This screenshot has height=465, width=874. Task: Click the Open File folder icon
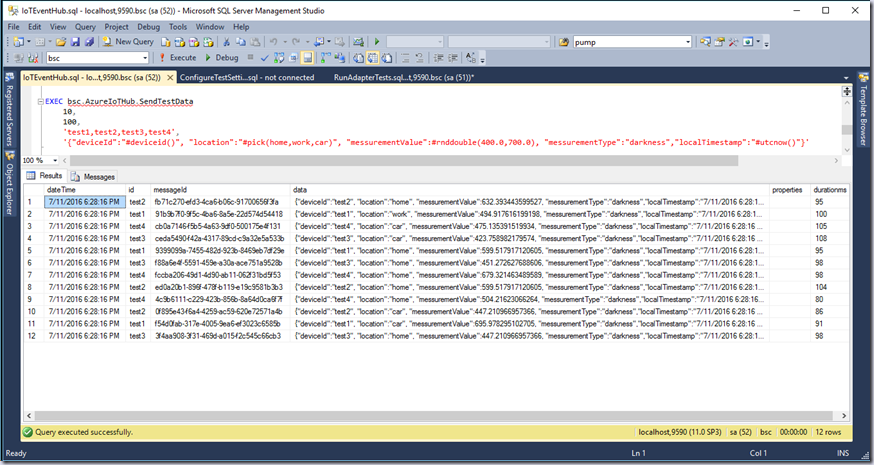pos(61,42)
